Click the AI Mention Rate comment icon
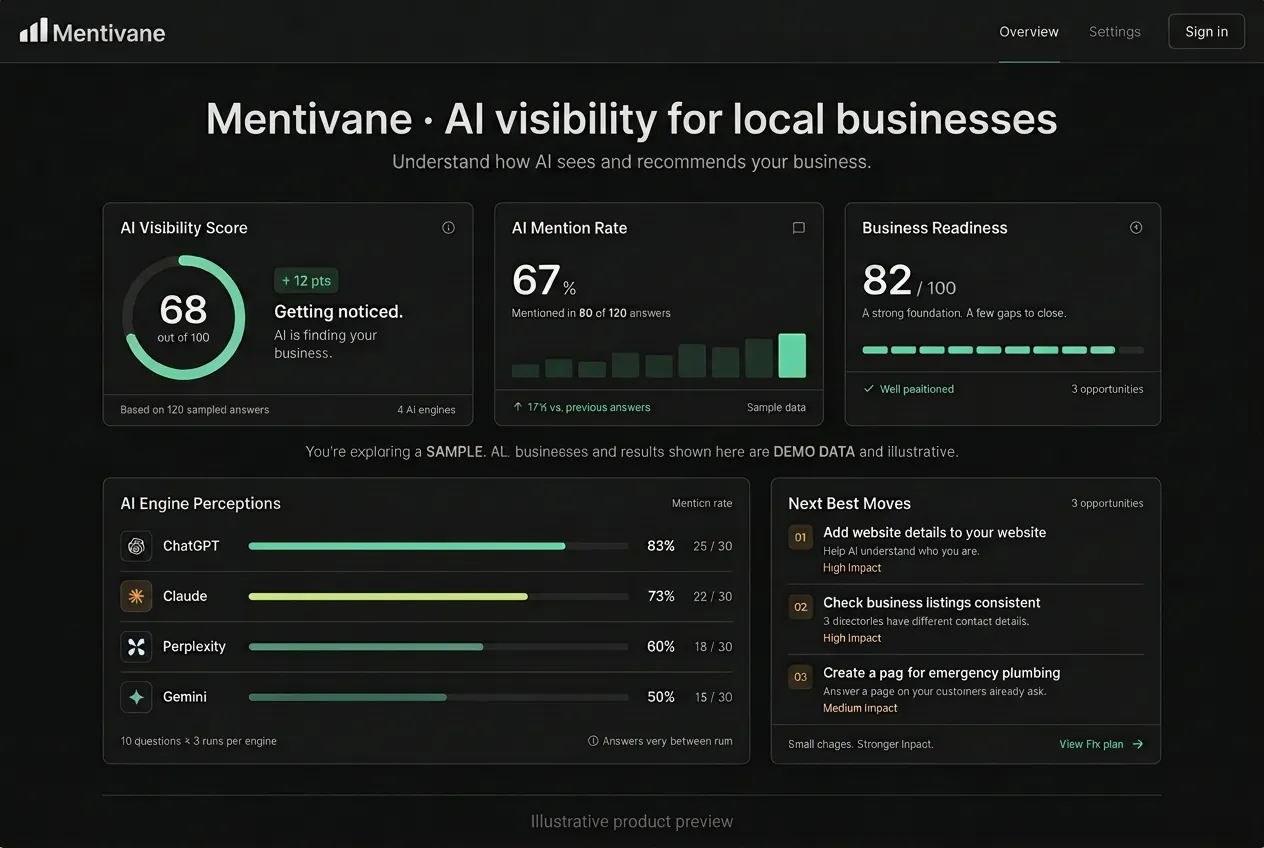Image resolution: width=1264 pixels, height=848 pixels. tap(798, 228)
